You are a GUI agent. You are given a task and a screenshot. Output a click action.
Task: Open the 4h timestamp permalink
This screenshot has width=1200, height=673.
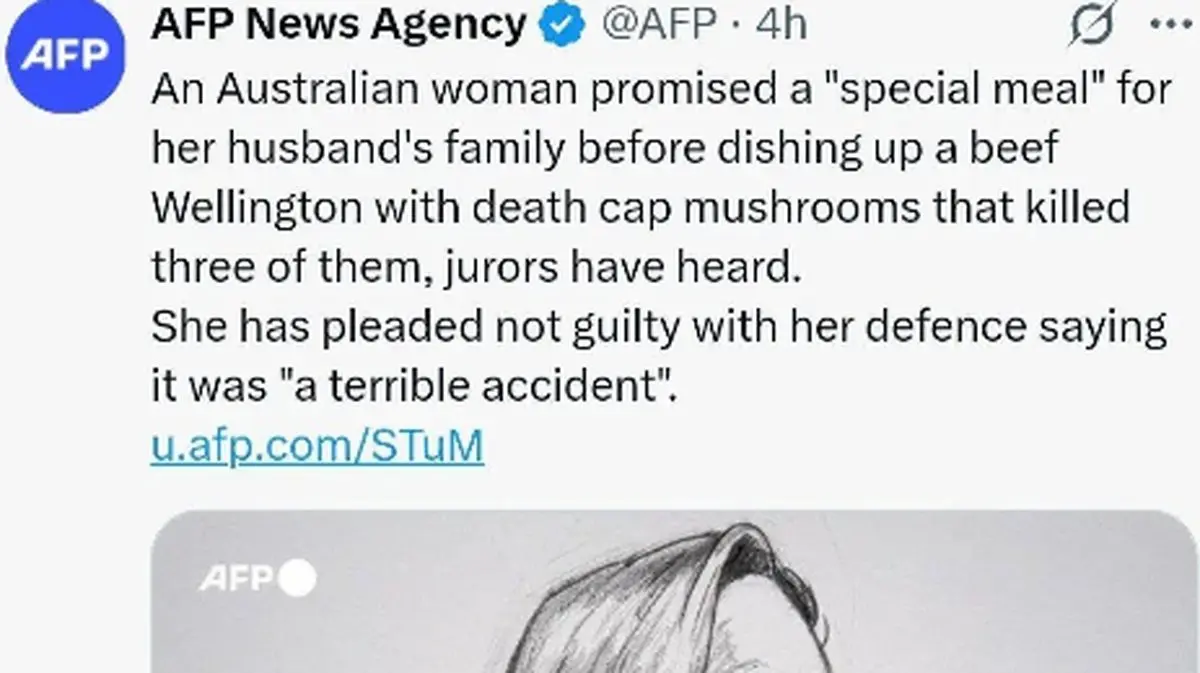point(781,24)
